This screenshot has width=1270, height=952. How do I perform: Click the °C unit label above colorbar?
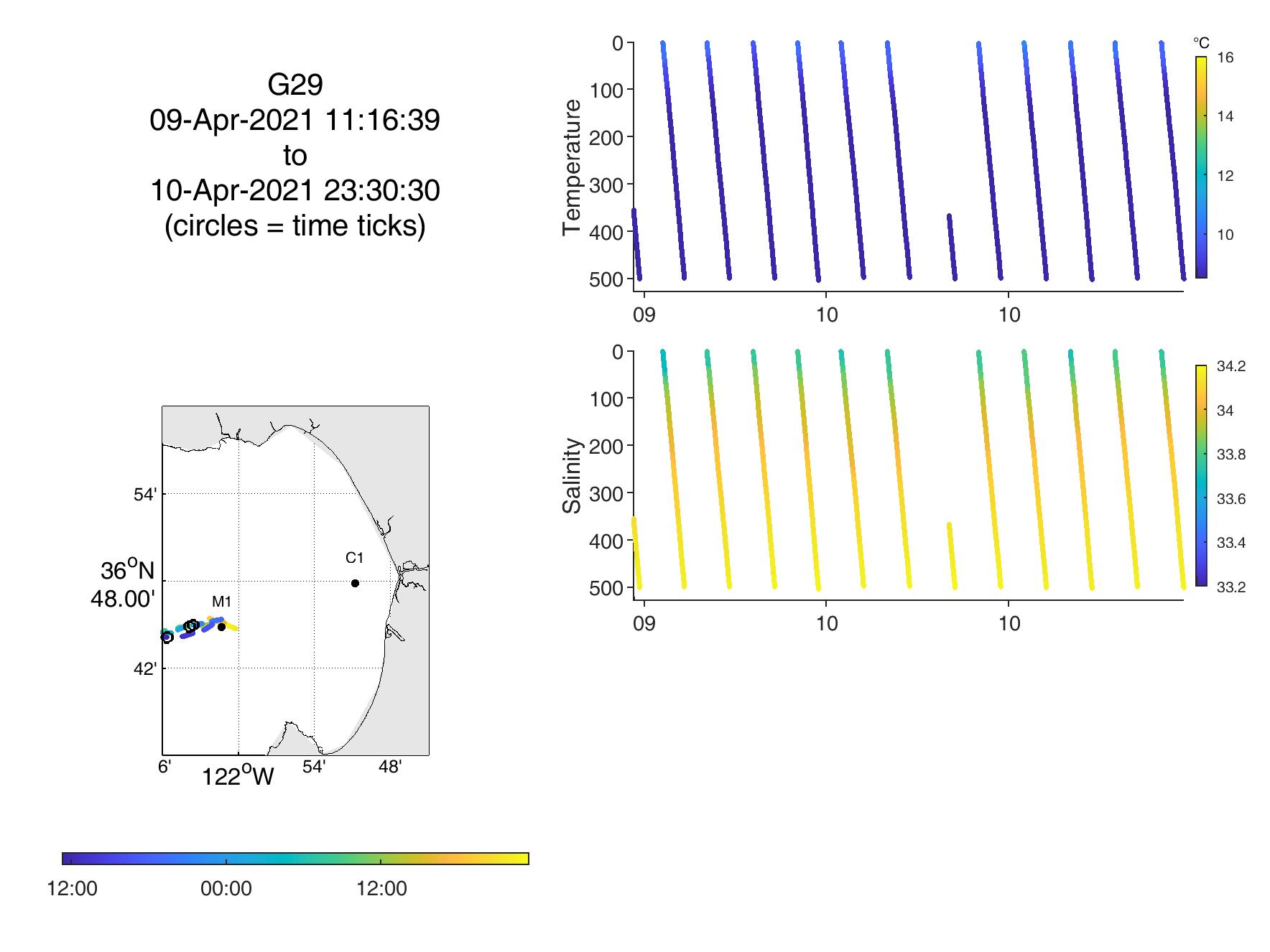[x=1201, y=44]
